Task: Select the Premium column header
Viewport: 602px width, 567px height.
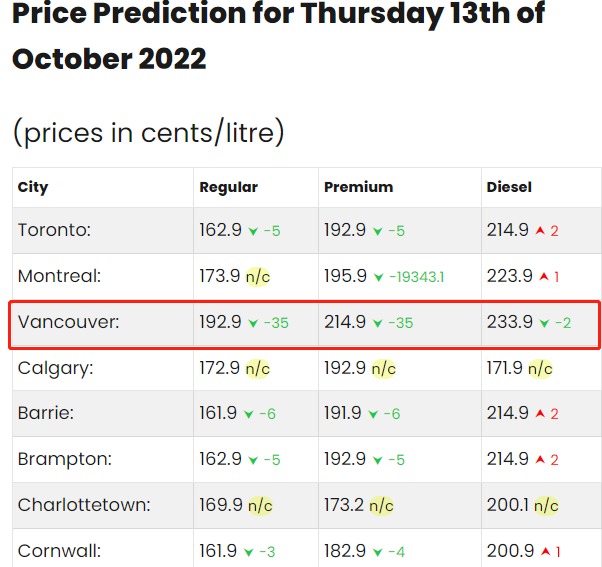Action: tap(358, 187)
